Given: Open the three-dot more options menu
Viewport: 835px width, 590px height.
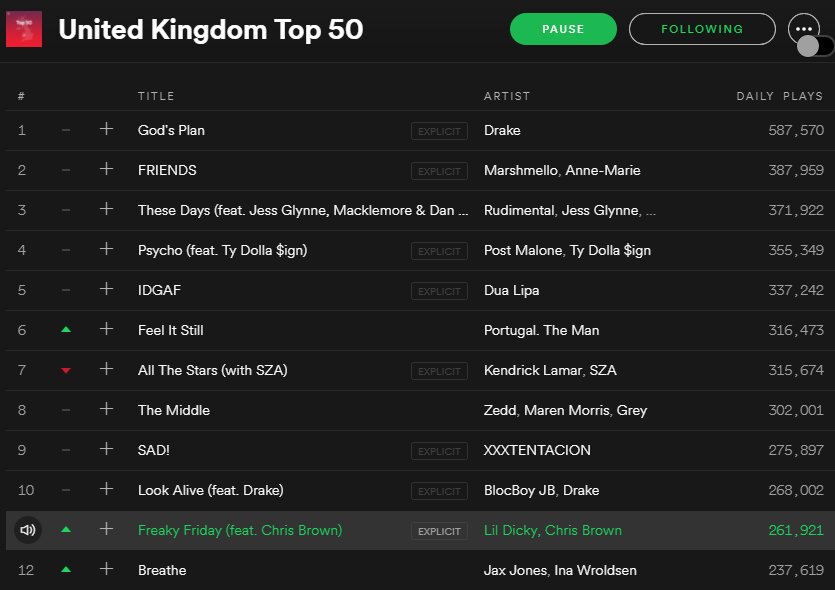Looking at the screenshot, I should pos(804,28).
